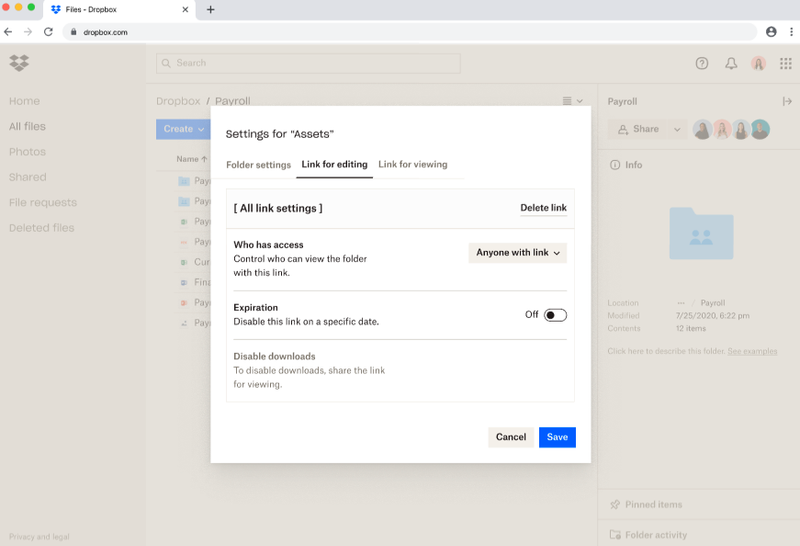This screenshot has height=546, width=800.
Task: Expand the Share options arrow
Action: click(x=677, y=129)
